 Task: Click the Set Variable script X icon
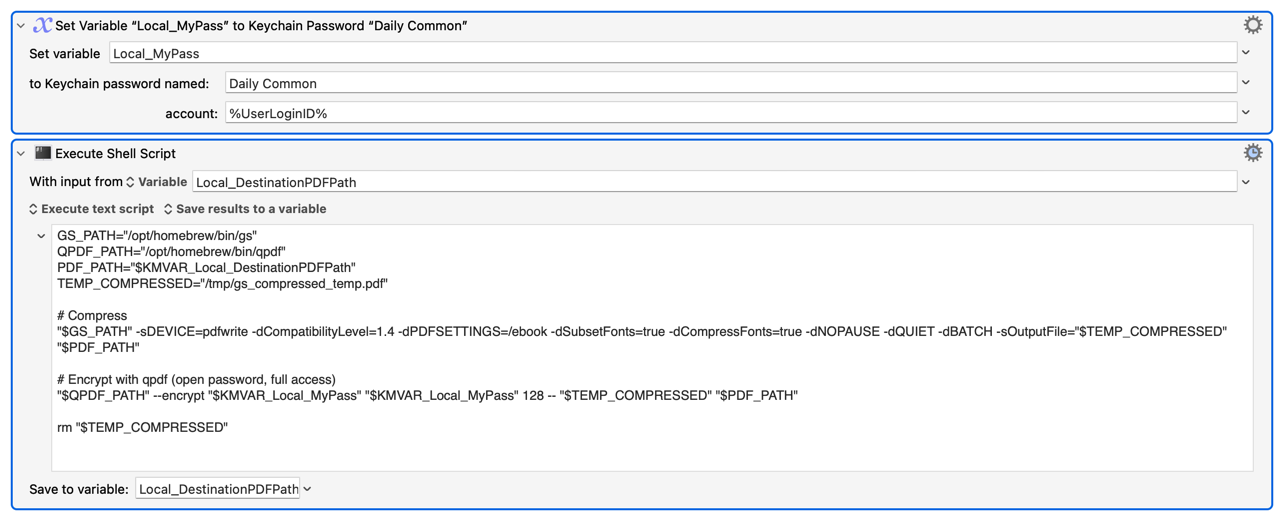[x=42, y=25]
